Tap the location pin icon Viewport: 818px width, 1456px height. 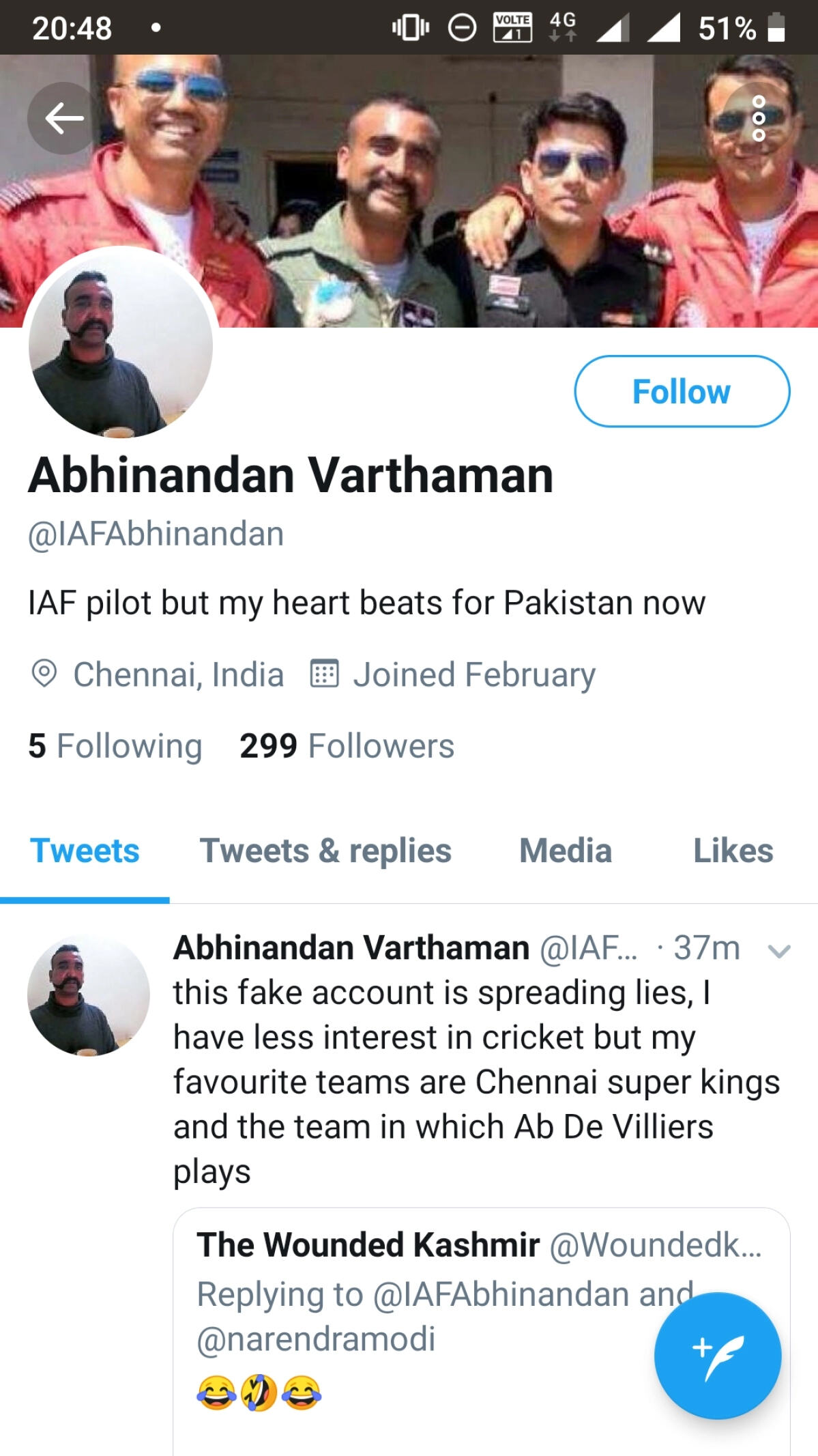44,674
